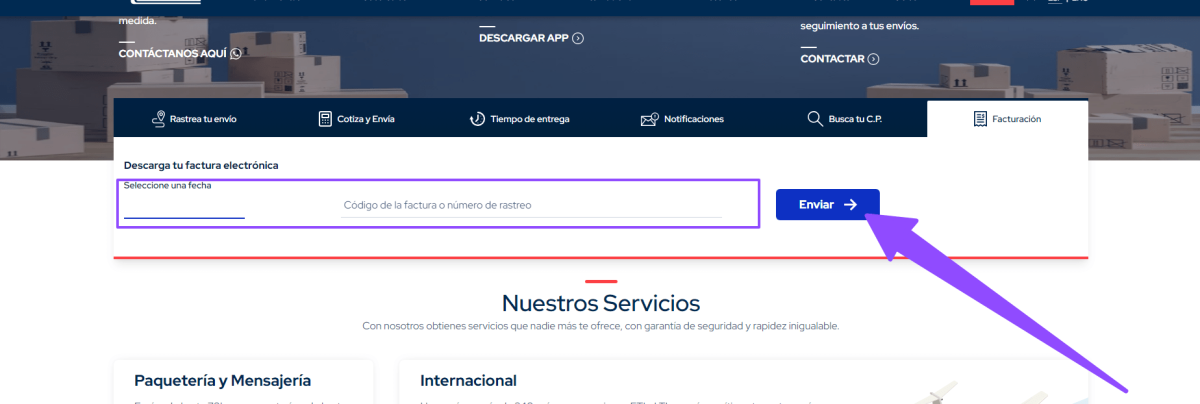
Task: Click the circled arrow next to Contactar
Action: tap(874, 59)
